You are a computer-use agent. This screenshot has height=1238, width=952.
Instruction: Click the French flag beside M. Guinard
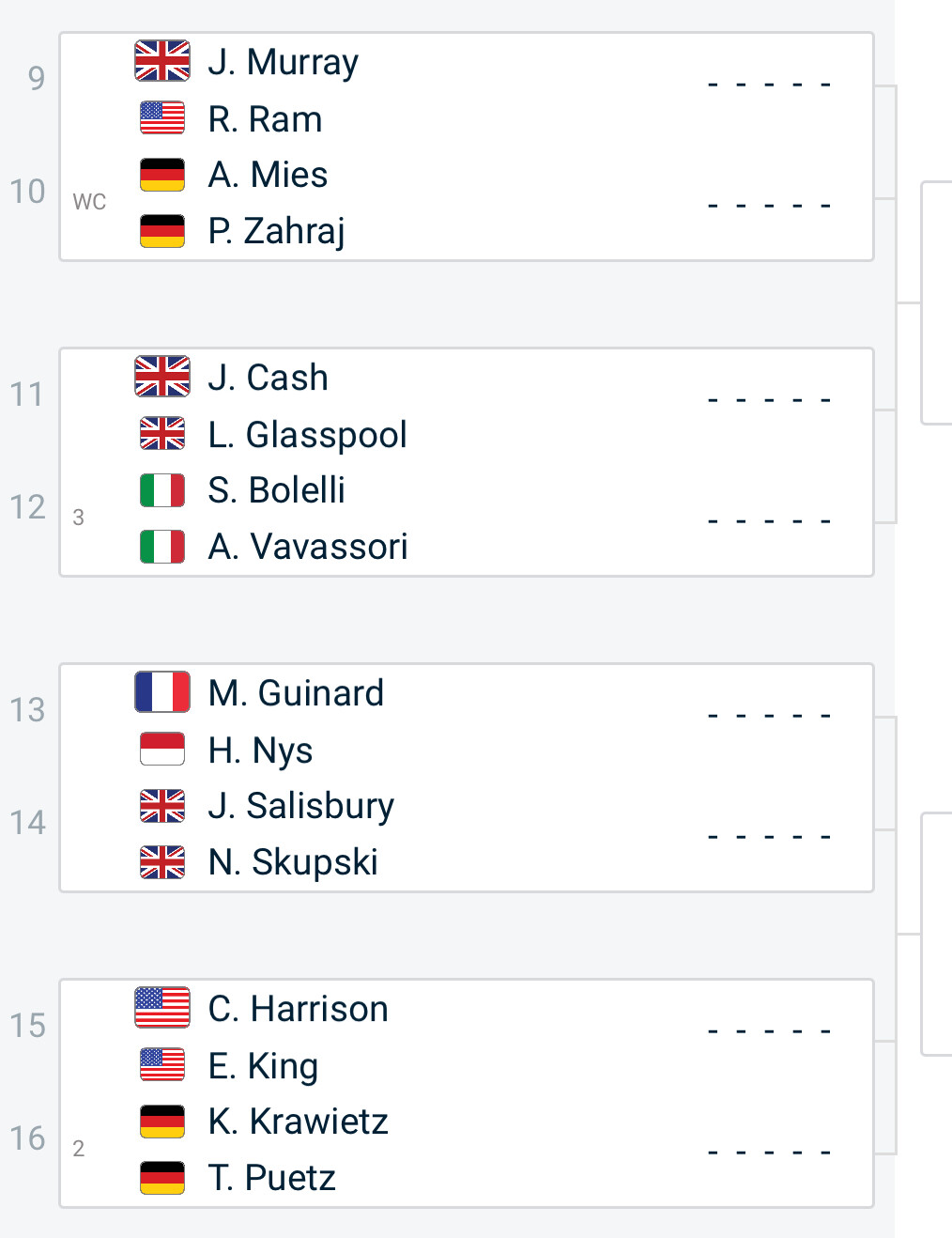(162, 692)
